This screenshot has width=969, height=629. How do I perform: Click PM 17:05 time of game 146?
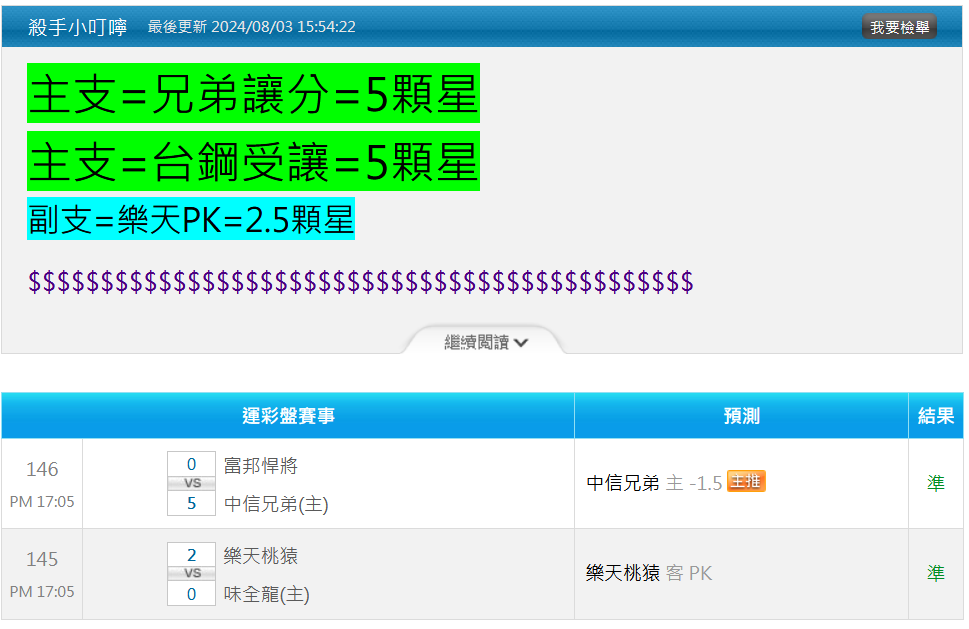pyautogui.click(x=42, y=502)
